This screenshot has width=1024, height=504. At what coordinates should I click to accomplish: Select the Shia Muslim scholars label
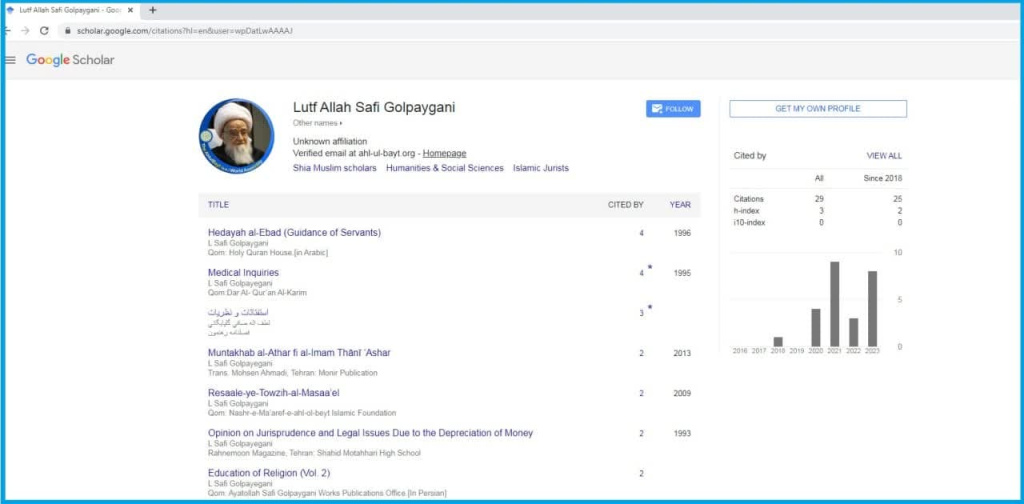pyautogui.click(x=334, y=168)
